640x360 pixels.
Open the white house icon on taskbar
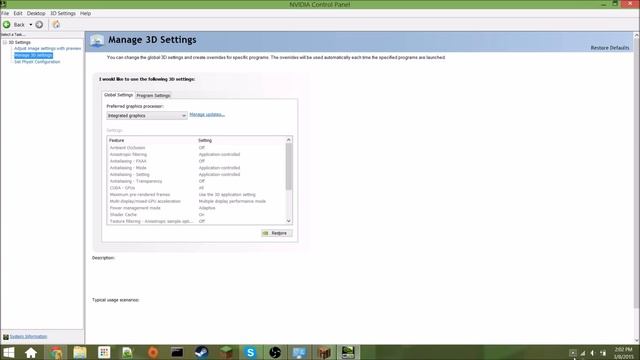click(31, 353)
